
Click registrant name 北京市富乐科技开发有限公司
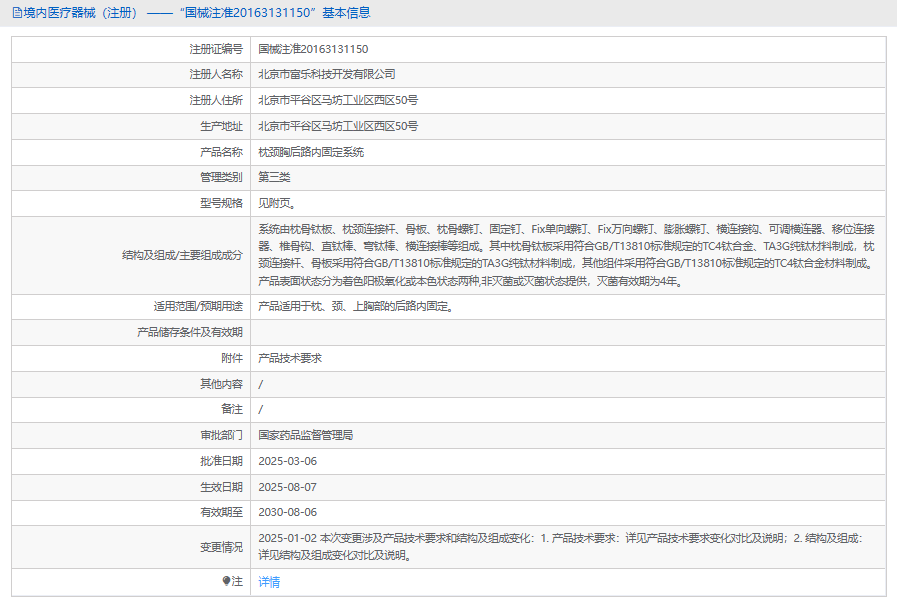point(327,74)
